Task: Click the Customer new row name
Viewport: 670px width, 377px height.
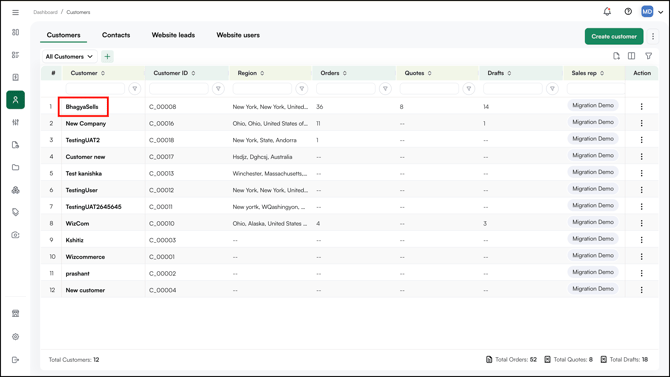Action: [85, 157]
